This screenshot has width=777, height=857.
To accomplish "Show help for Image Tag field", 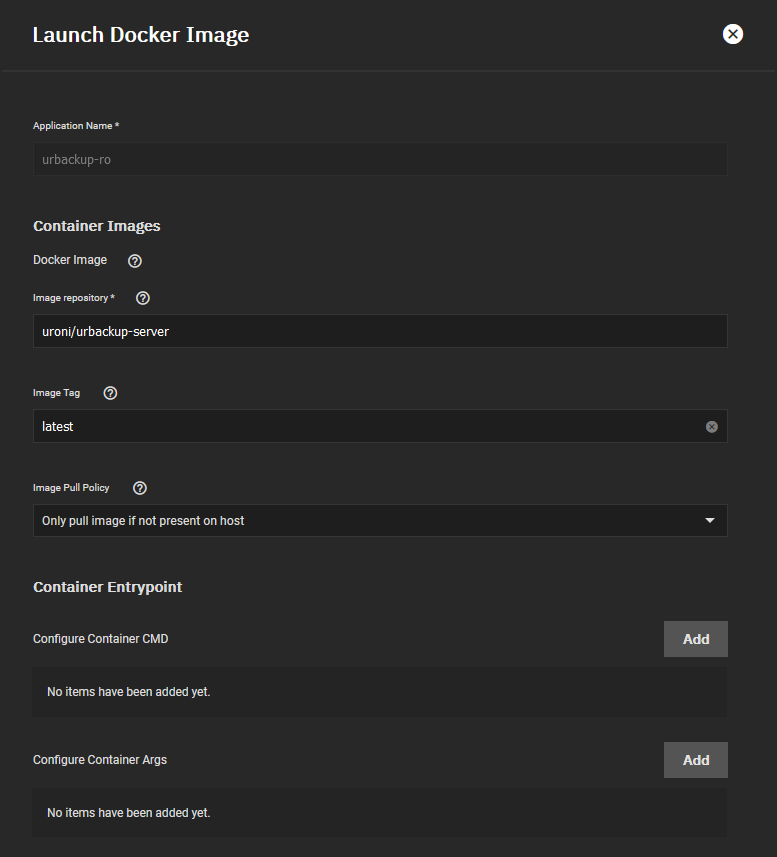I will tap(110, 393).
